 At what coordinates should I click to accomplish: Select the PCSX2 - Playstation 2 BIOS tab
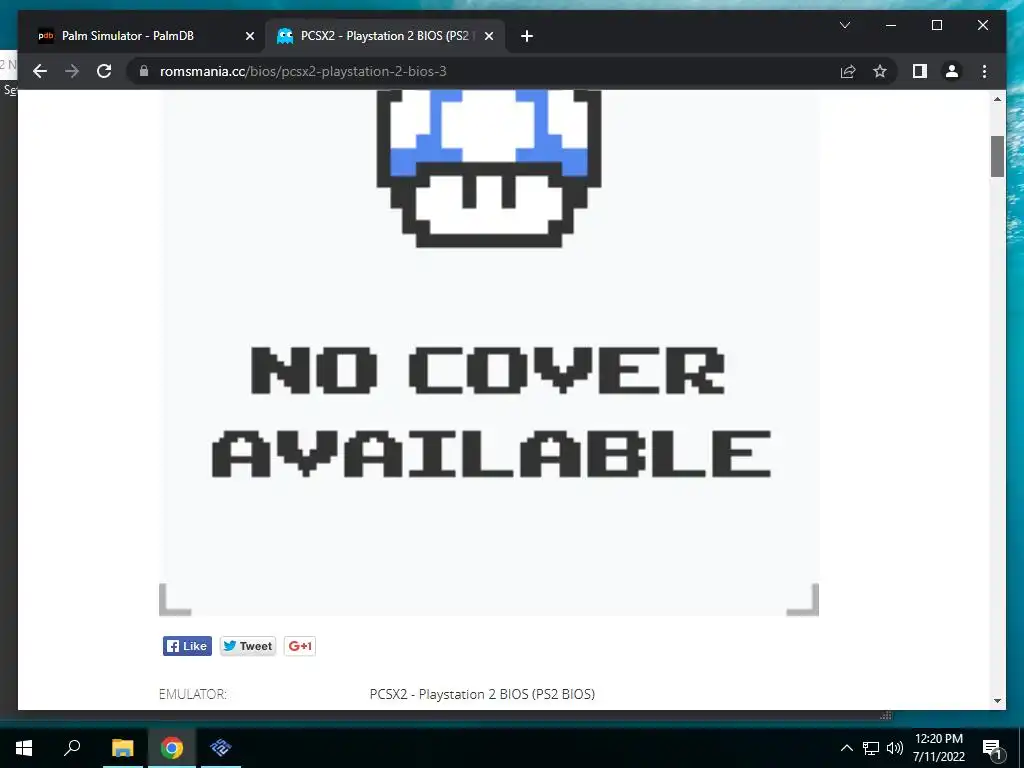click(x=385, y=36)
